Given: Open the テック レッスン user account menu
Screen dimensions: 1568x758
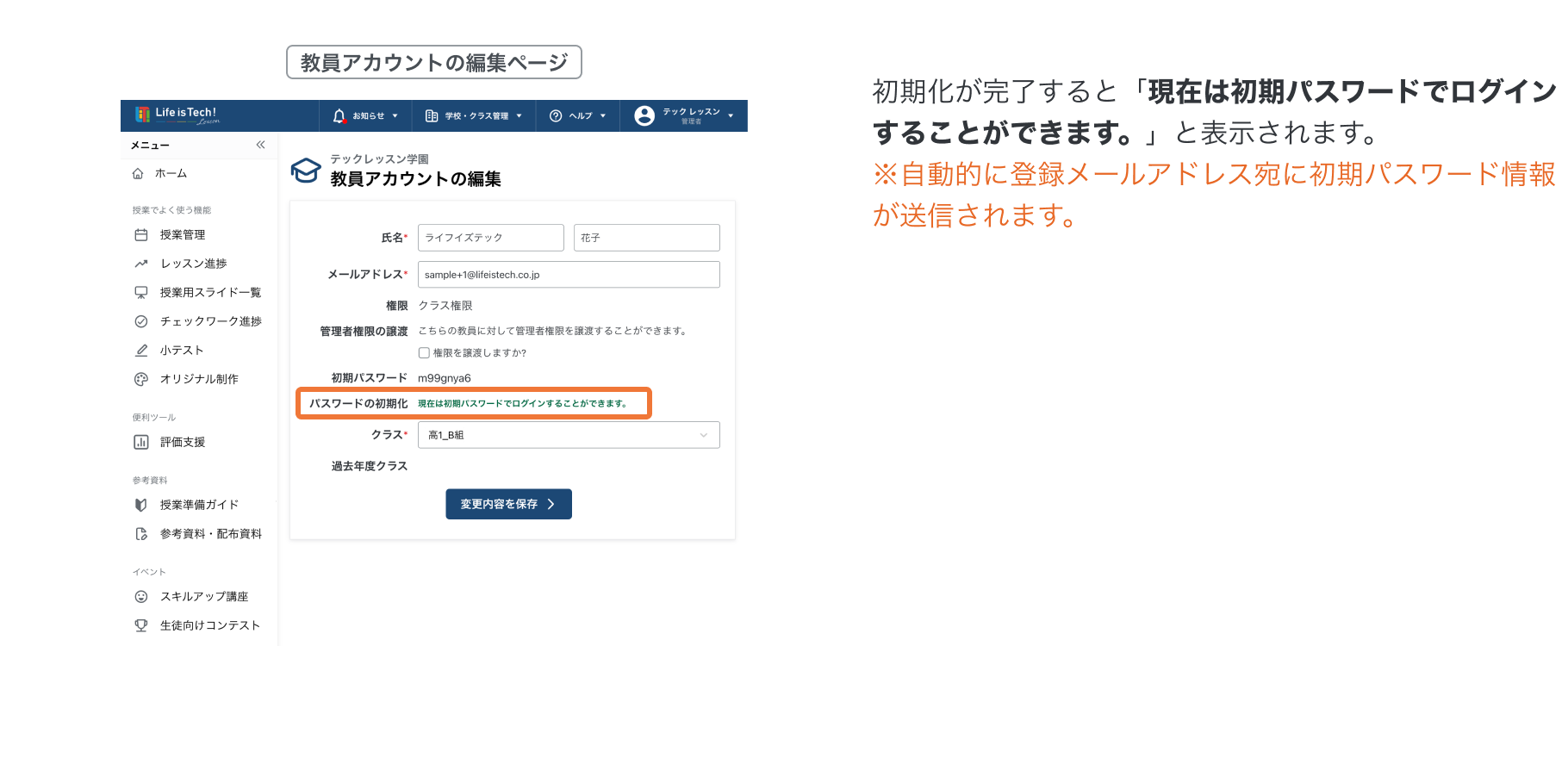Looking at the screenshot, I should coord(684,116).
